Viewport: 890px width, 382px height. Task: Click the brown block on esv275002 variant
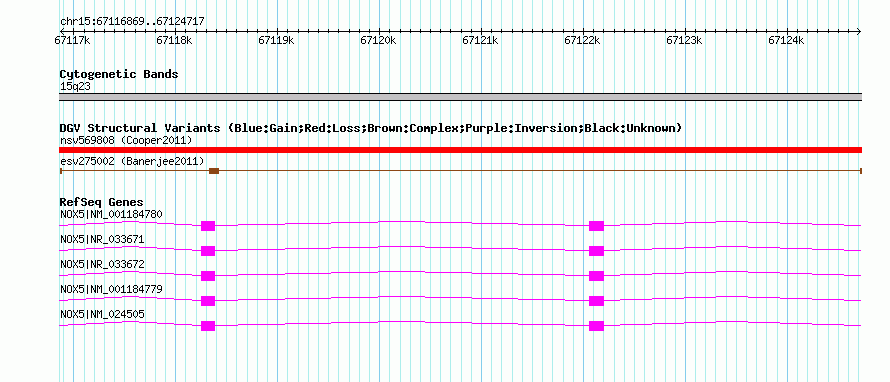[x=214, y=171]
